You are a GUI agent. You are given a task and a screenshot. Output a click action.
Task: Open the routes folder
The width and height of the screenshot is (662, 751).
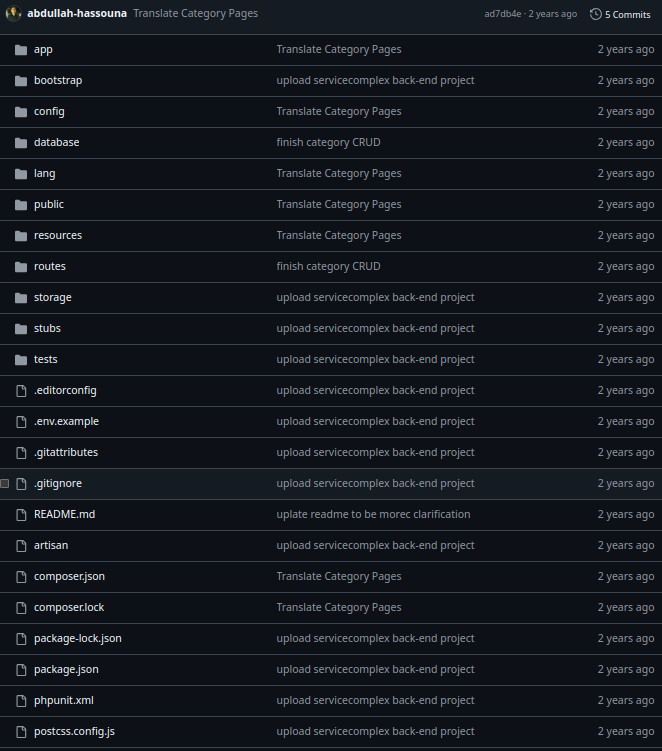49,266
